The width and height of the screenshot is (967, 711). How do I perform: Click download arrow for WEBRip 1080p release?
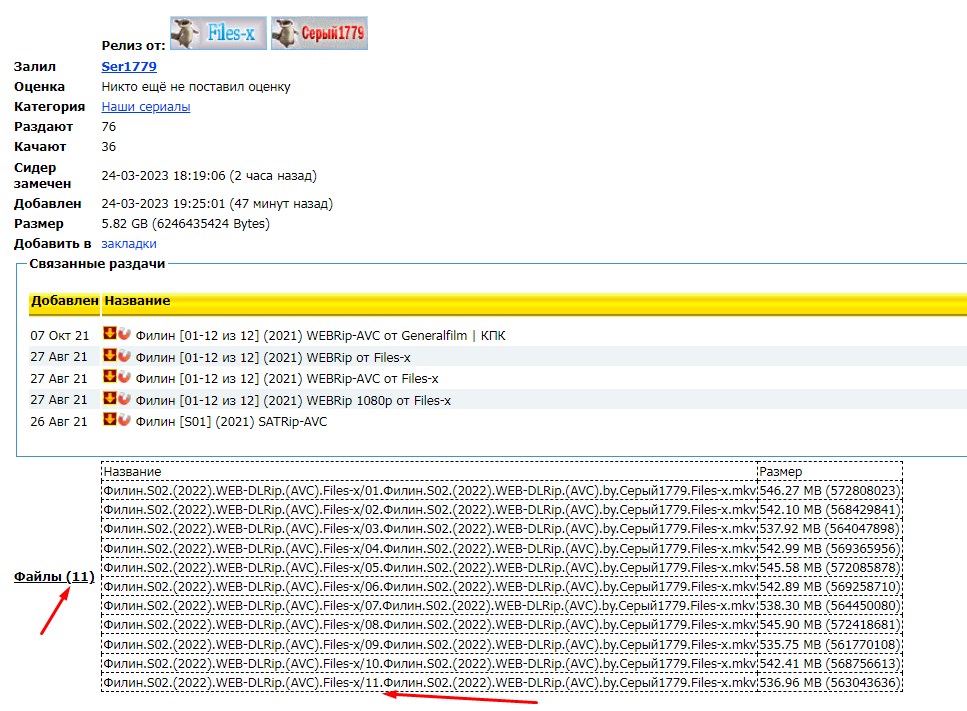[110, 399]
